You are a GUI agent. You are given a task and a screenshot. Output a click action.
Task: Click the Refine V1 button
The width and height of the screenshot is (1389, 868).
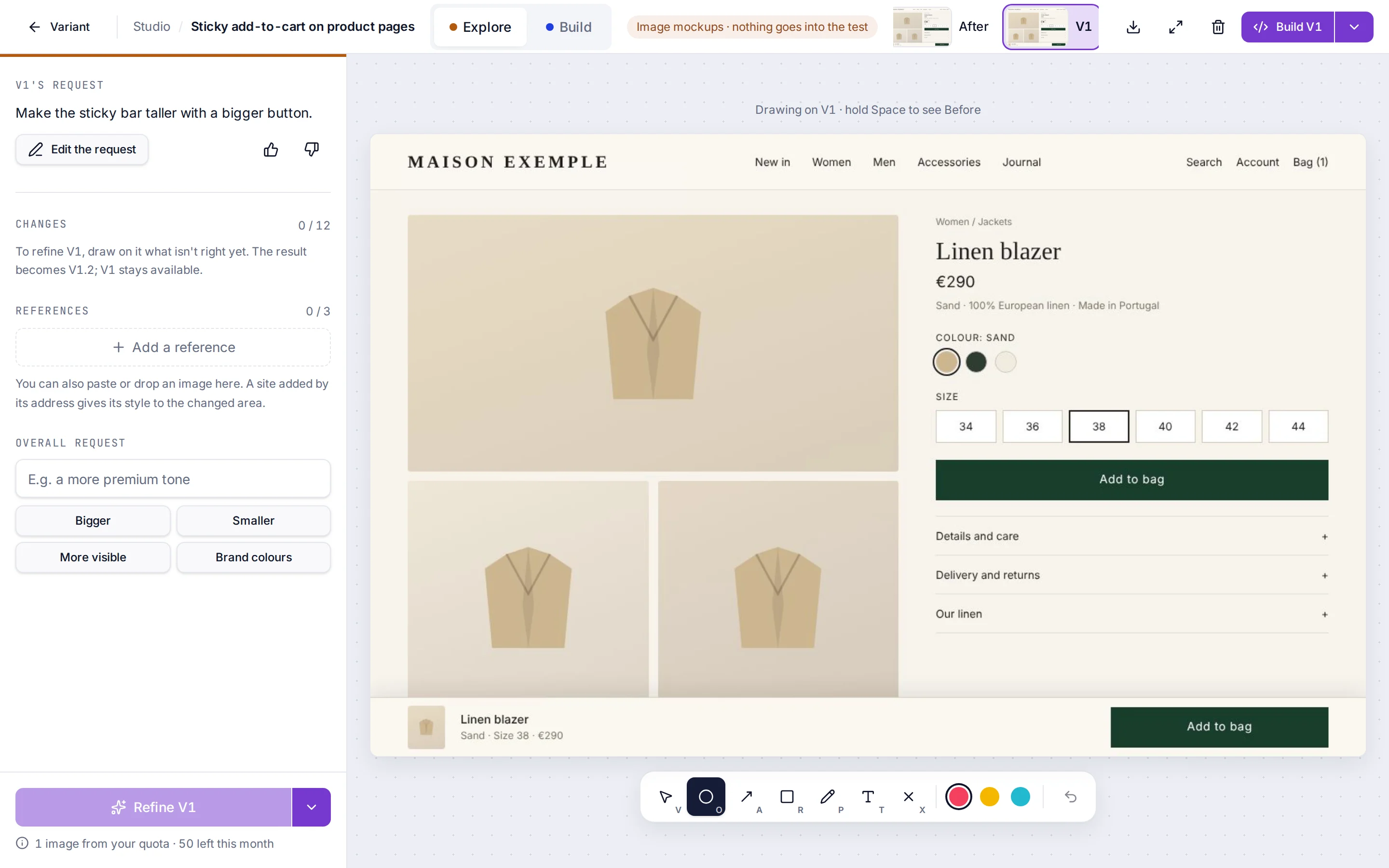[153, 807]
